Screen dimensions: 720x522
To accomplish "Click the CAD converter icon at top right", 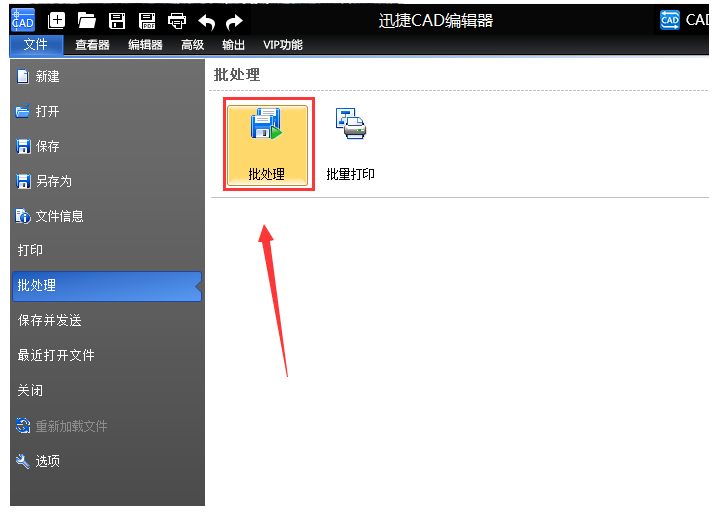I will 669,20.
